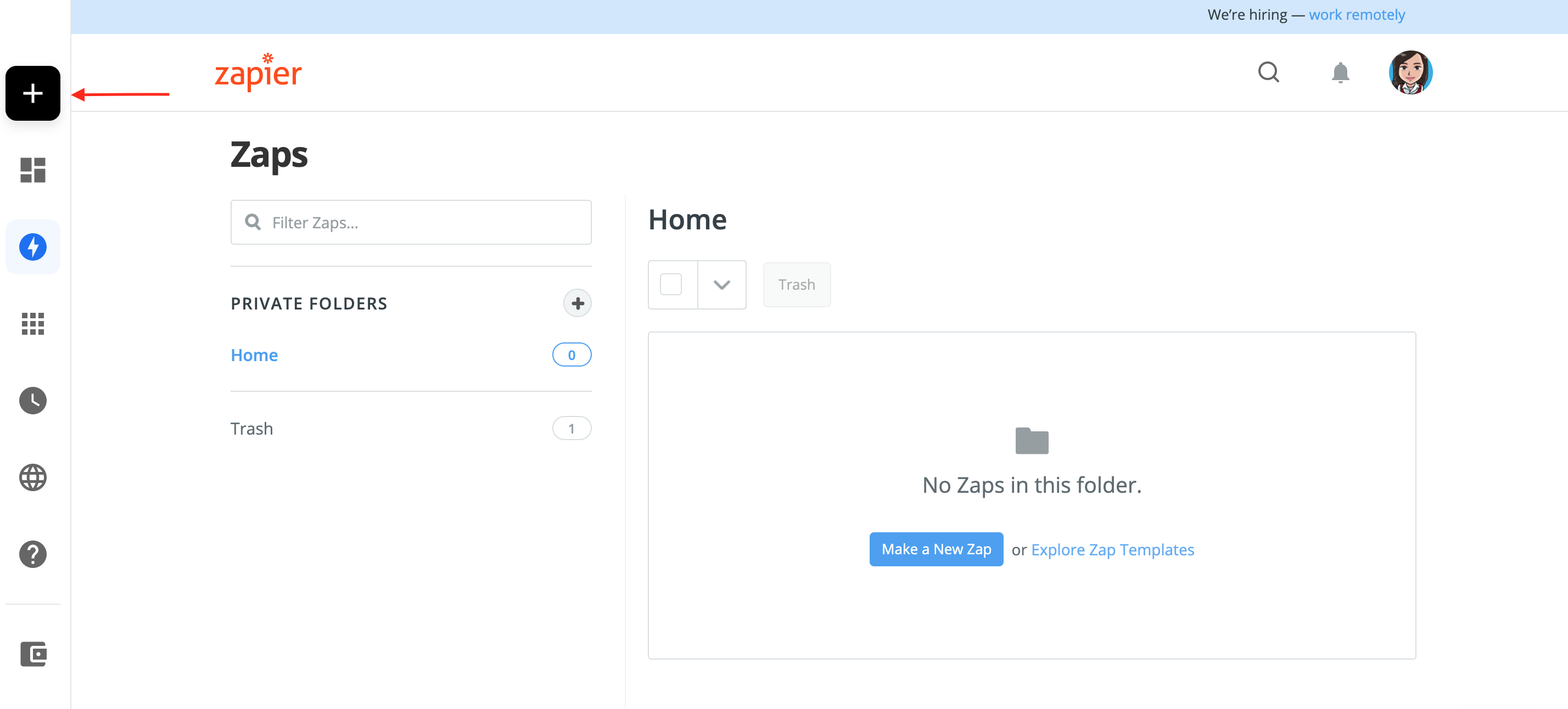Screen dimensions: 1568x709
Task: Select the Home folder
Action: pos(254,355)
